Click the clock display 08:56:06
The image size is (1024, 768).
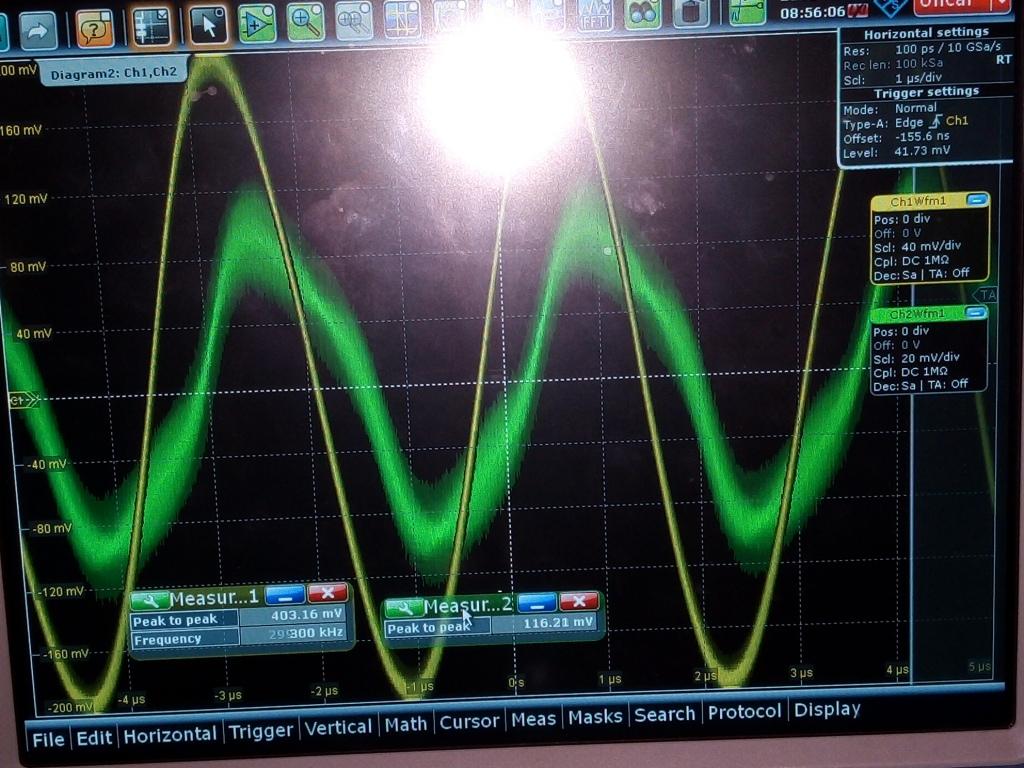tap(812, 12)
